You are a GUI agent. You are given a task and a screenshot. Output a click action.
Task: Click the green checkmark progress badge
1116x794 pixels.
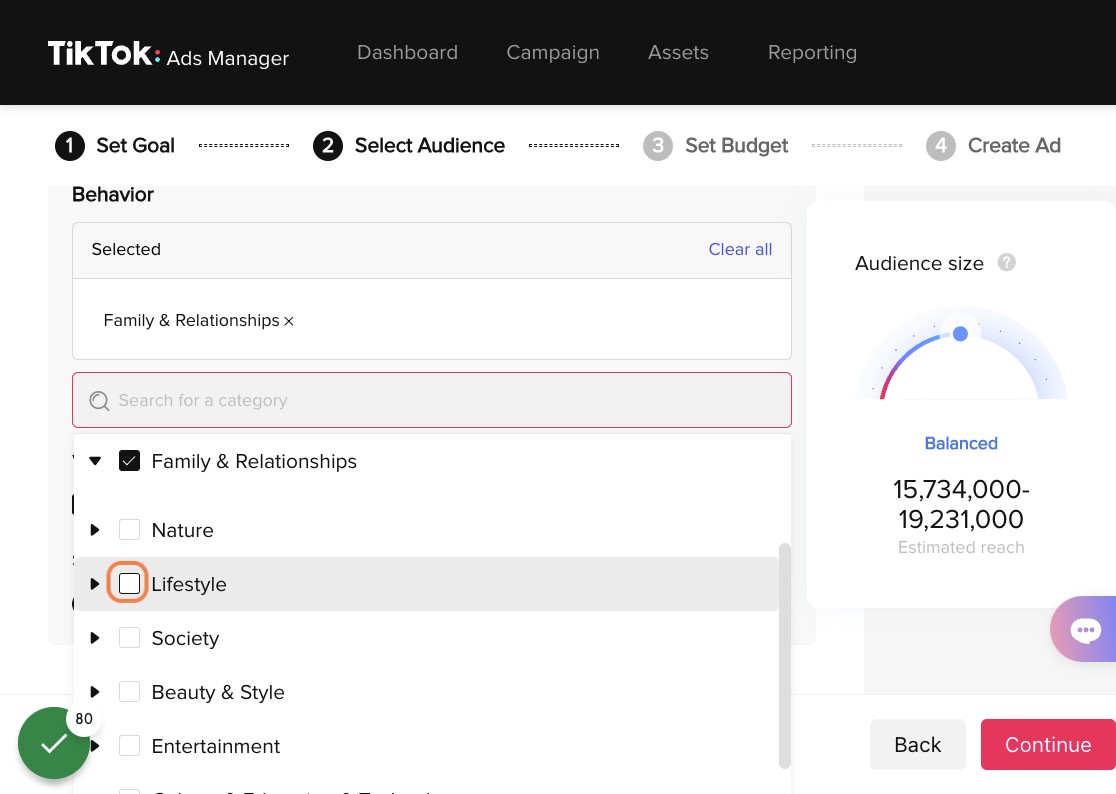pyautogui.click(x=53, y=743)
